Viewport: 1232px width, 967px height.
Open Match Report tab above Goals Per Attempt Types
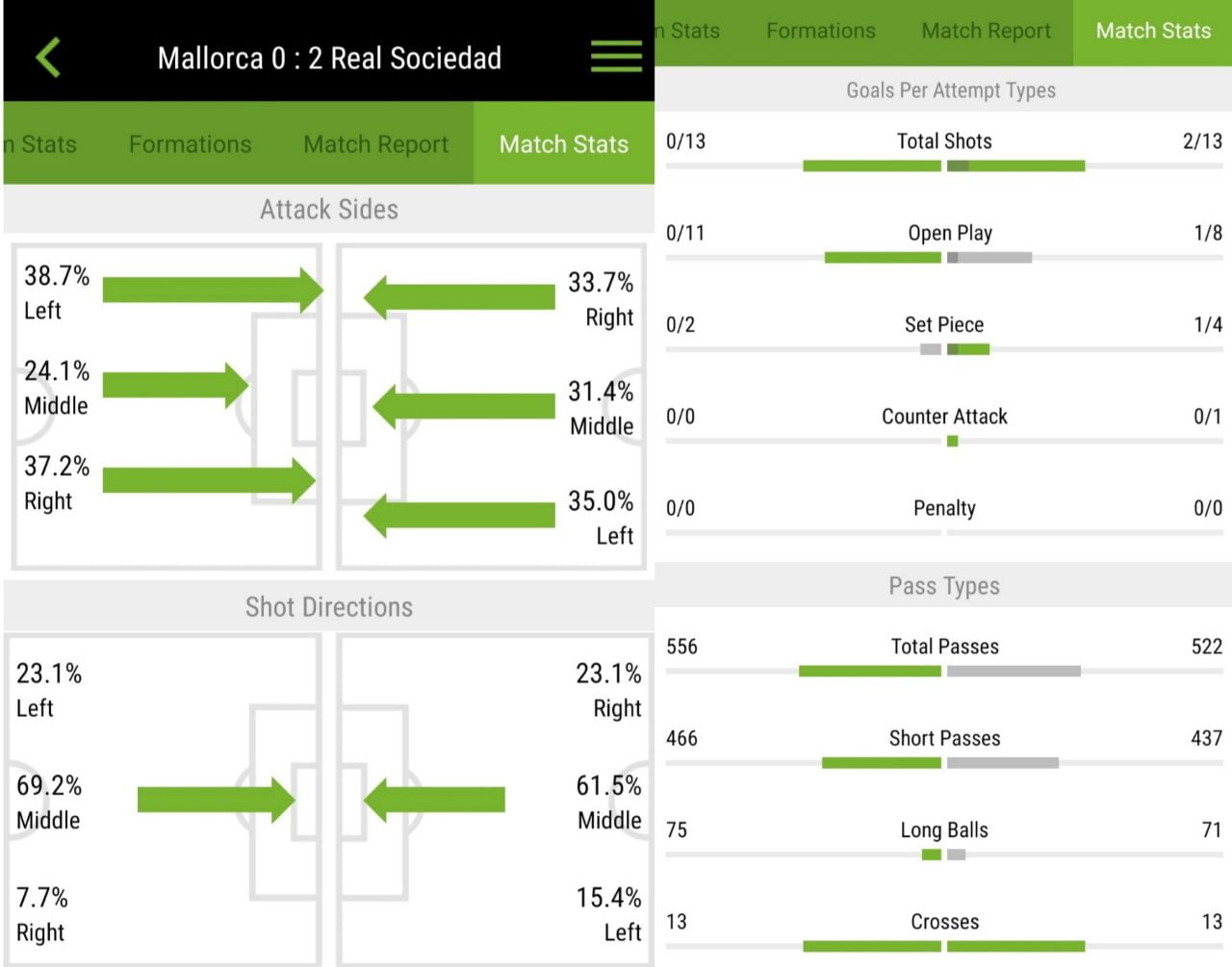tap(986, 31)
